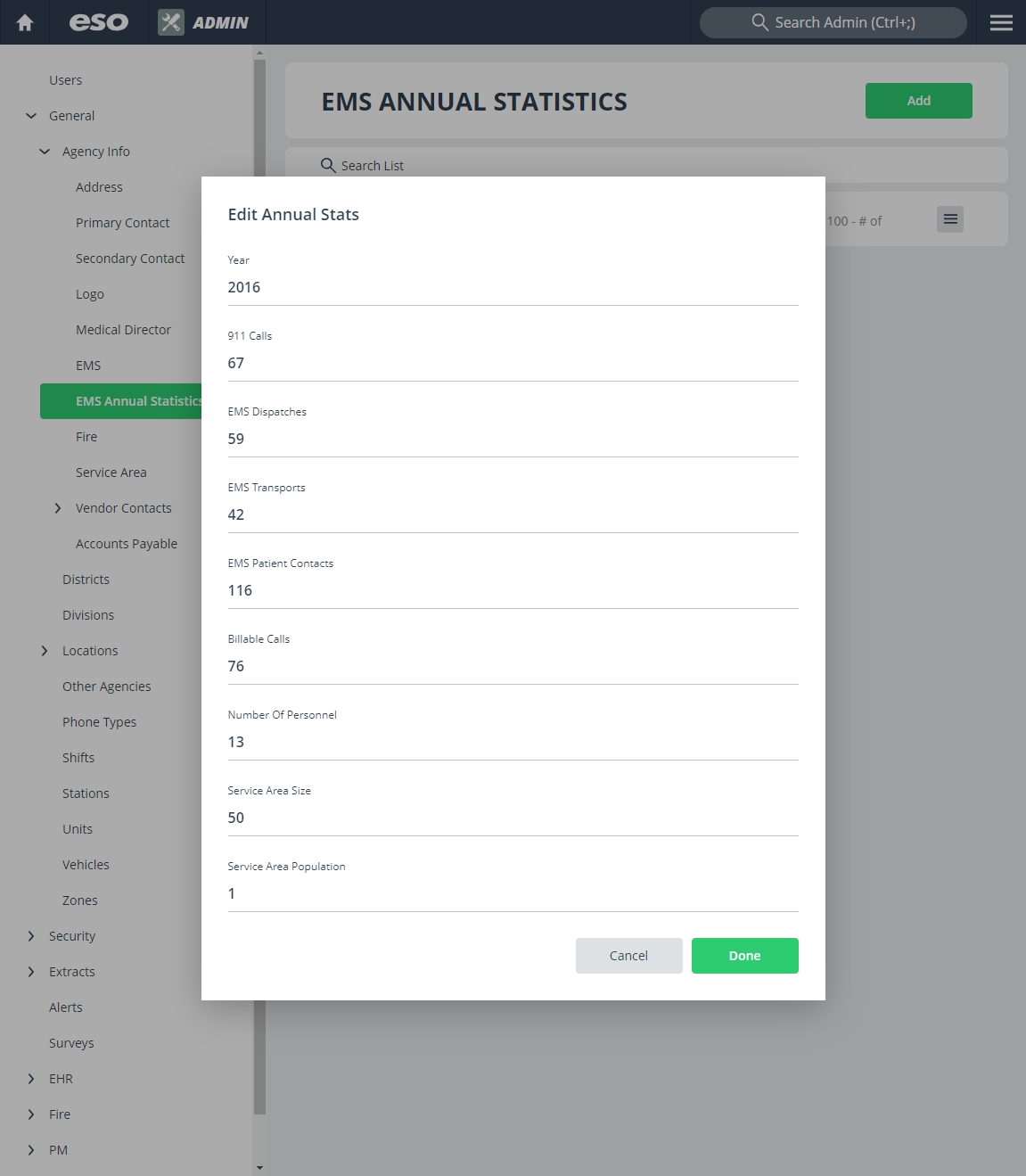Click the sidebar scrollbar down arrow
Screen dimensions: 1026x1176
[259, 1168]
